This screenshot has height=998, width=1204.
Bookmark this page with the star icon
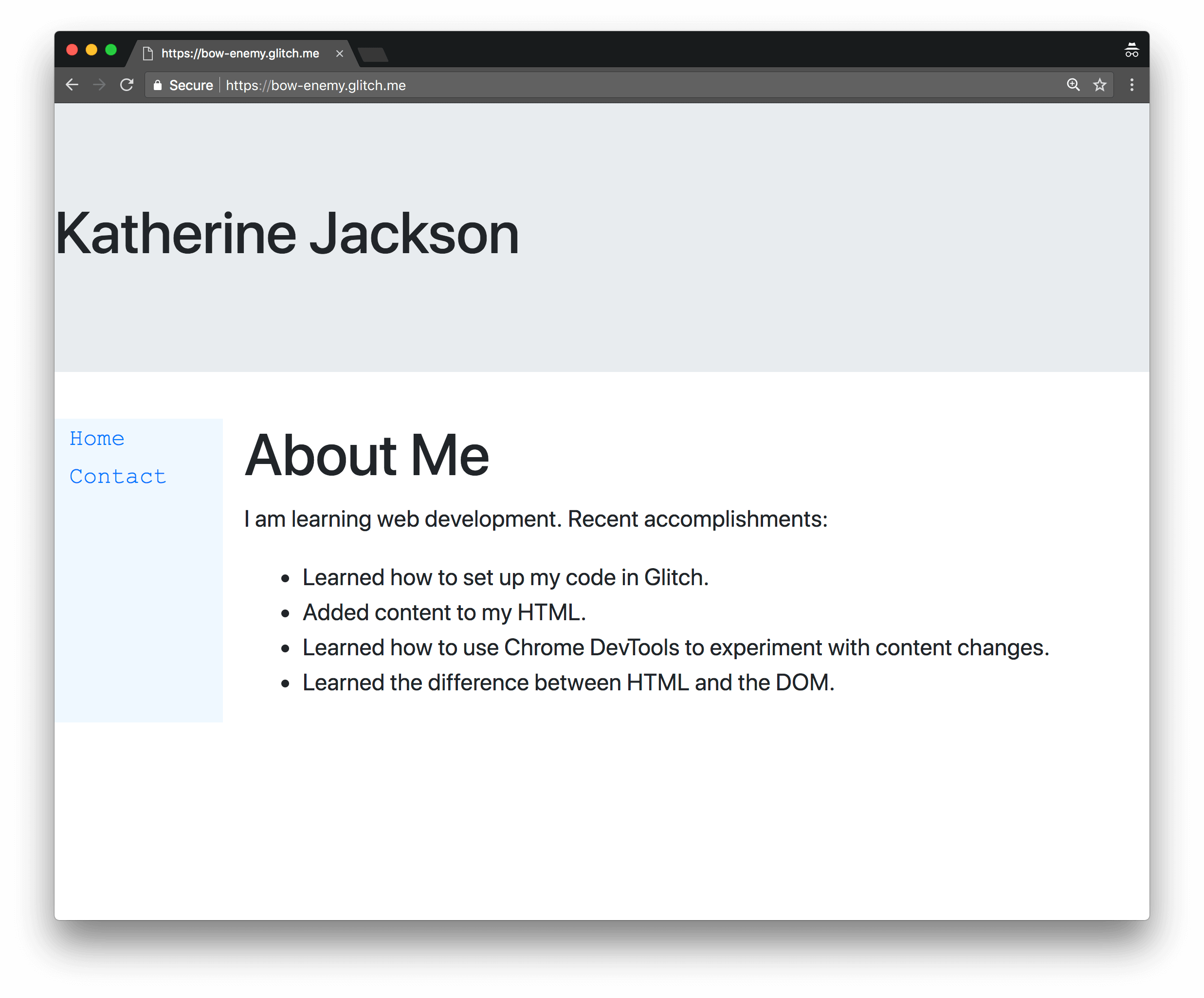tap(1100, 85)
